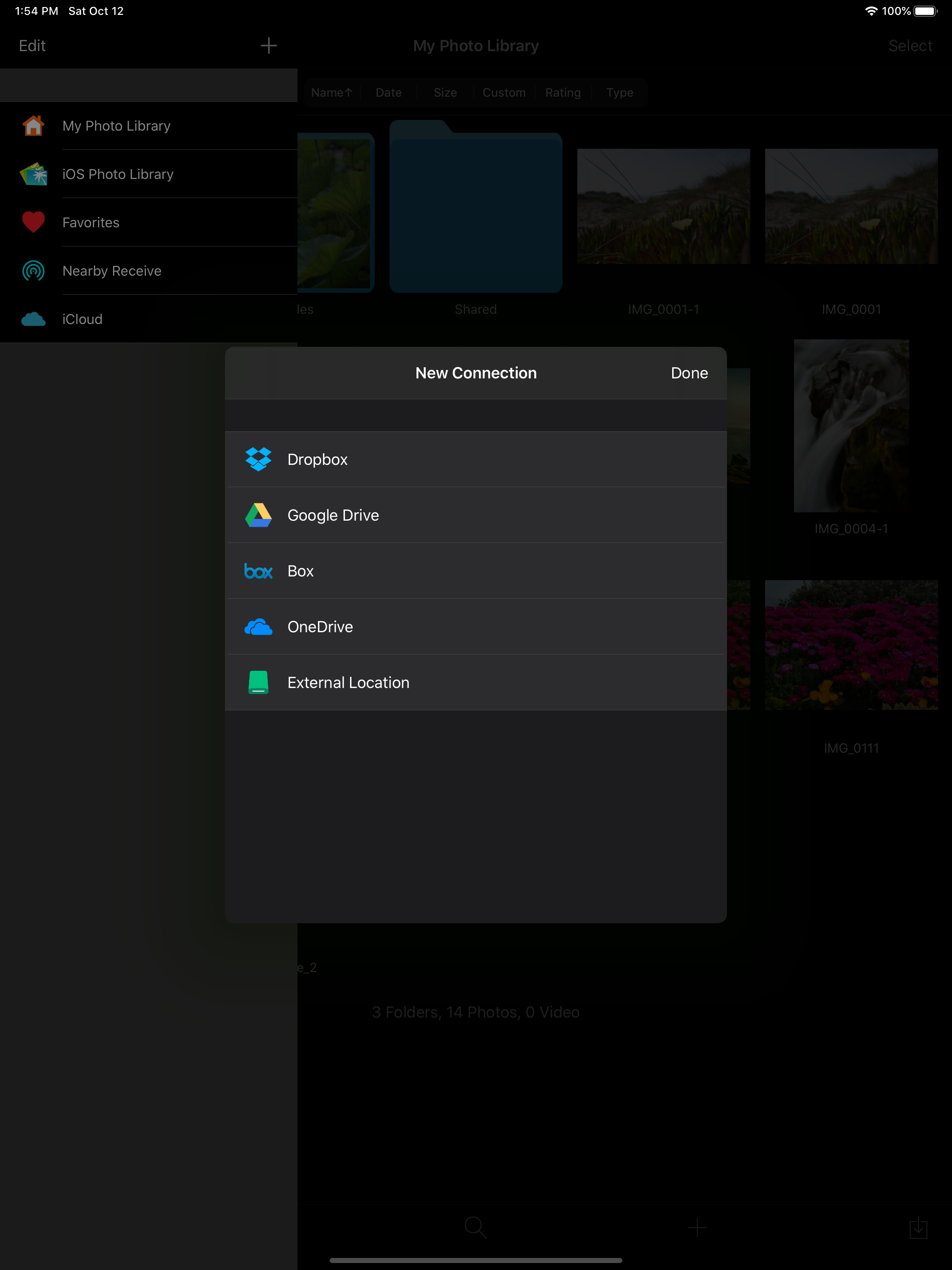The image size is (952, 1270).
Task: Tap the Dropbox icon
Action: [258, 459]
